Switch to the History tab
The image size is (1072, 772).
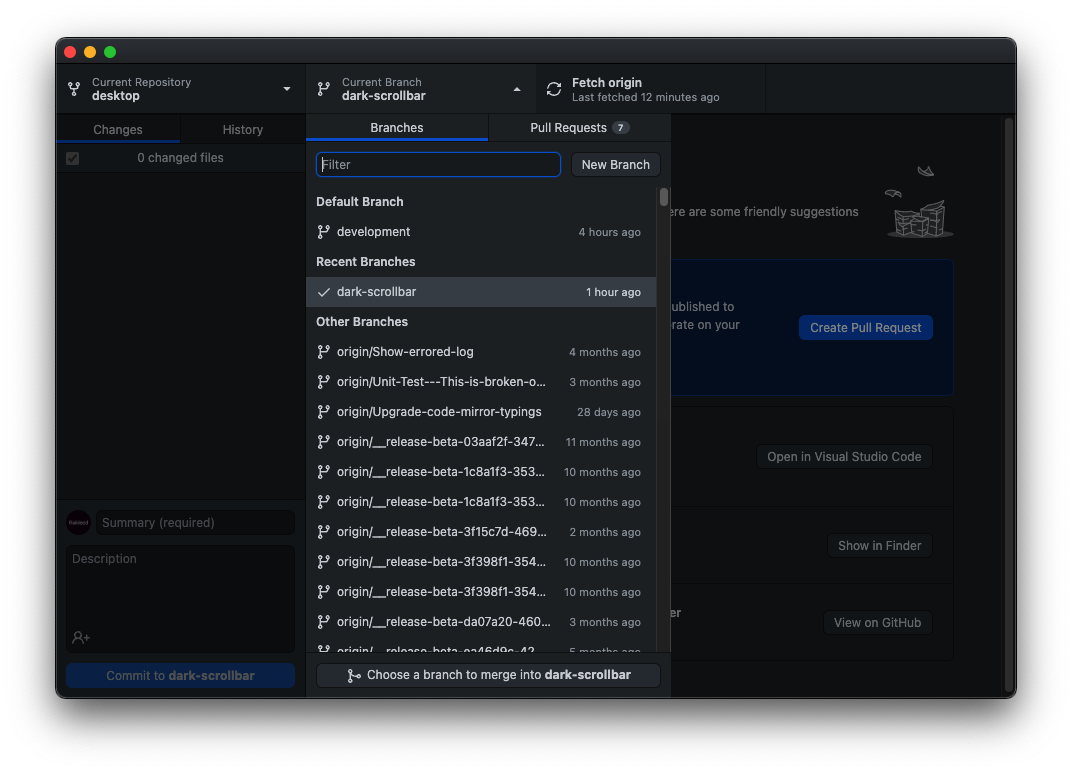[243, 129]
